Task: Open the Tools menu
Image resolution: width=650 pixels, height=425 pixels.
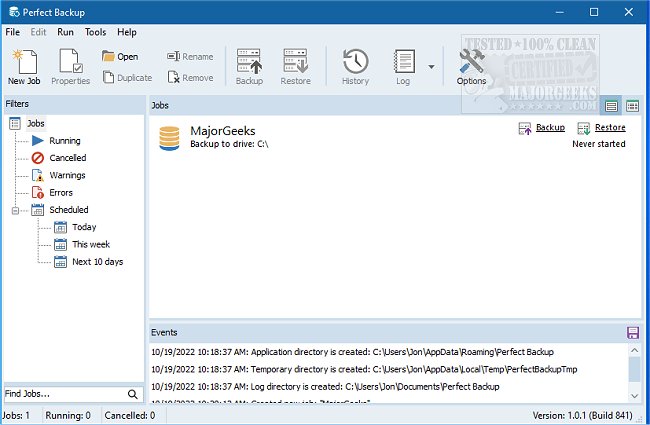Action: pos(95,32)
